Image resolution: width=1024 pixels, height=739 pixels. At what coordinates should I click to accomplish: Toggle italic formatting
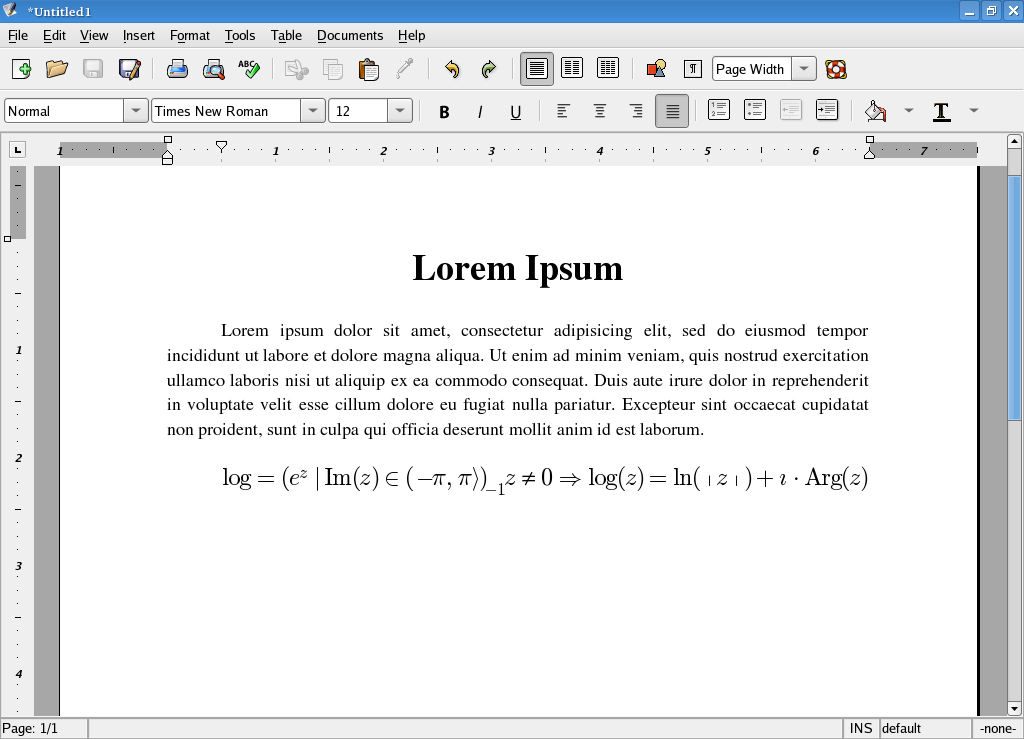pyautogui.click(x=480, y=111)
